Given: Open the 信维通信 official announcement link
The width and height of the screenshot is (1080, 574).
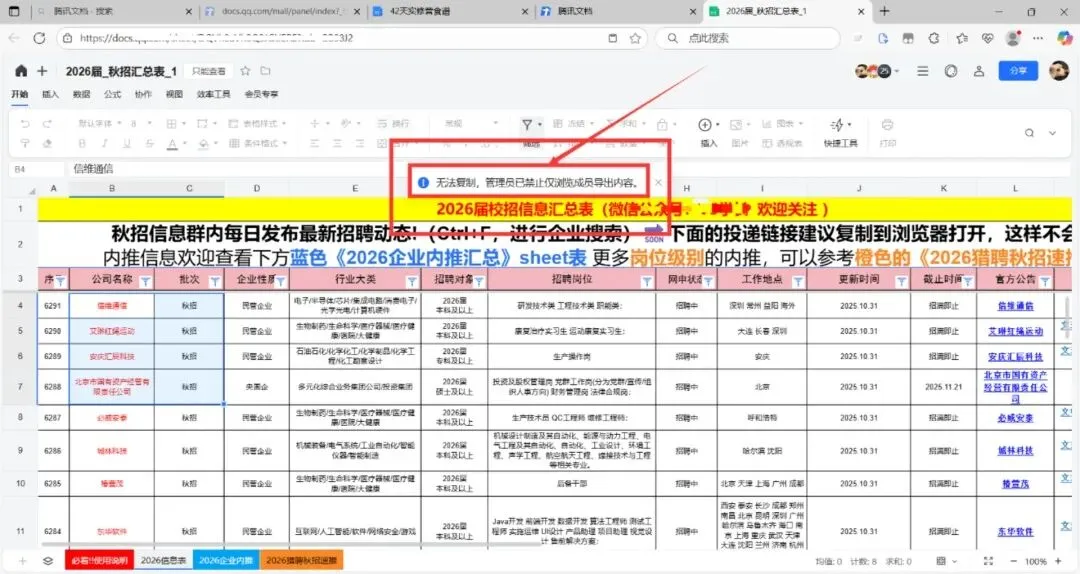Looking at the screenshot, I should 1015,306.
